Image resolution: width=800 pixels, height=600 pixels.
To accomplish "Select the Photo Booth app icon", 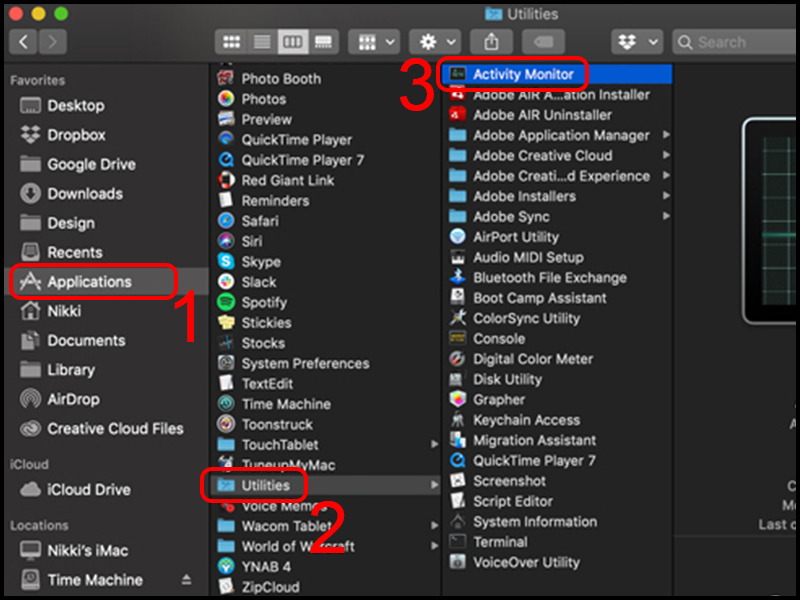I will (x=226, y=78).
